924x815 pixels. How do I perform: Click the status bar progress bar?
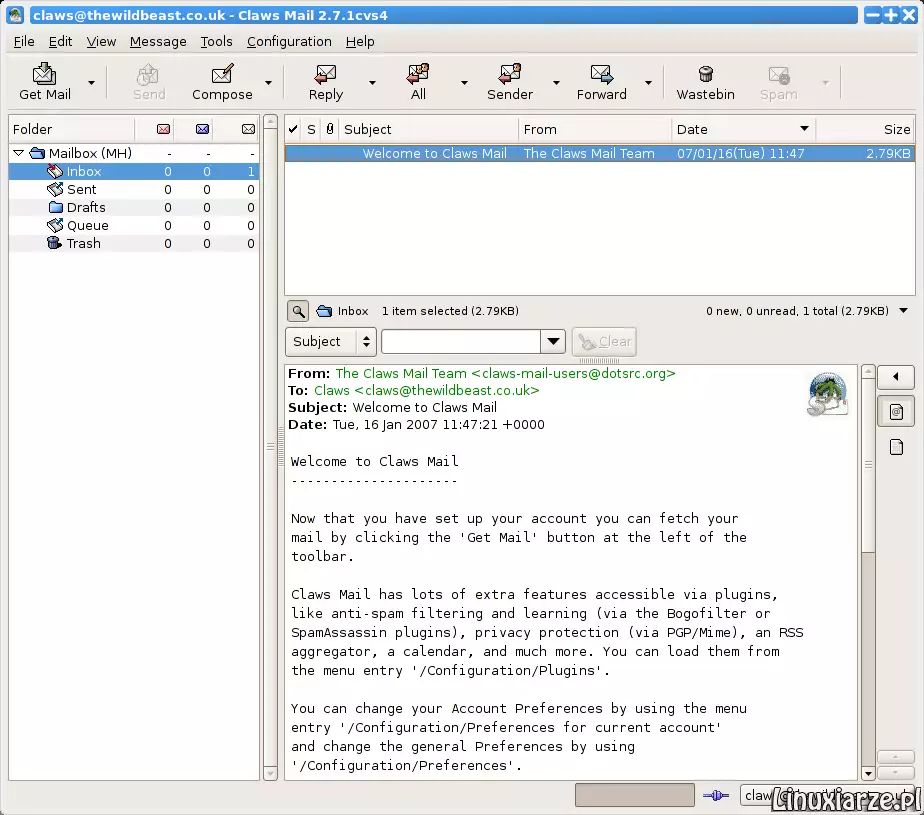635,795
